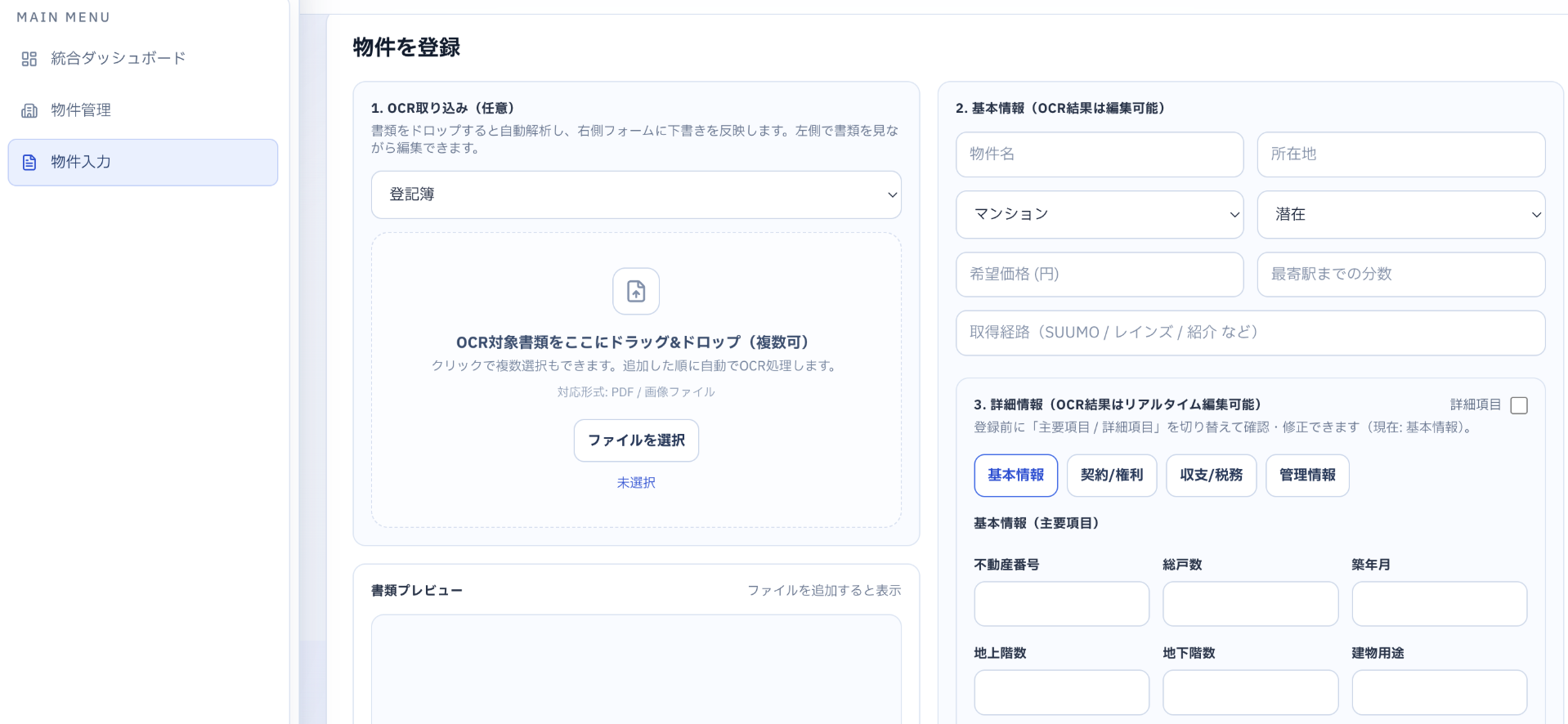Screen dimensions: 1568x724
Task: Click the ファイルを選択 button
Action: pos(636,440)
